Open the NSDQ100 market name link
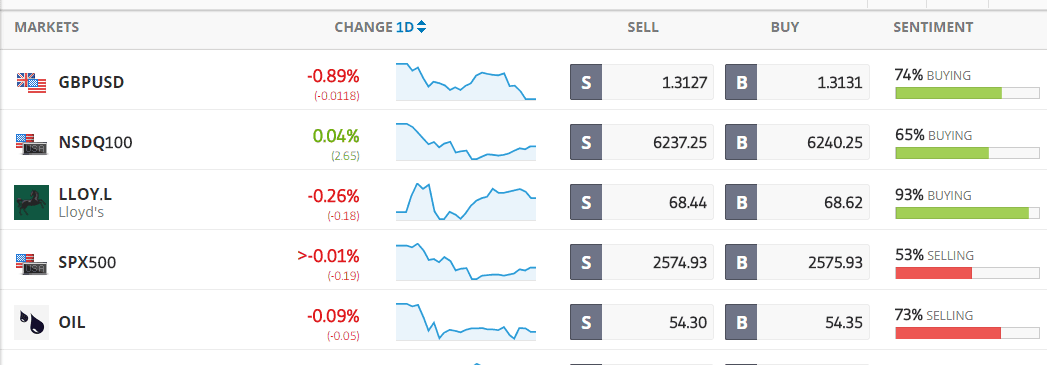1047x365 pixels. tap(95, 143)
